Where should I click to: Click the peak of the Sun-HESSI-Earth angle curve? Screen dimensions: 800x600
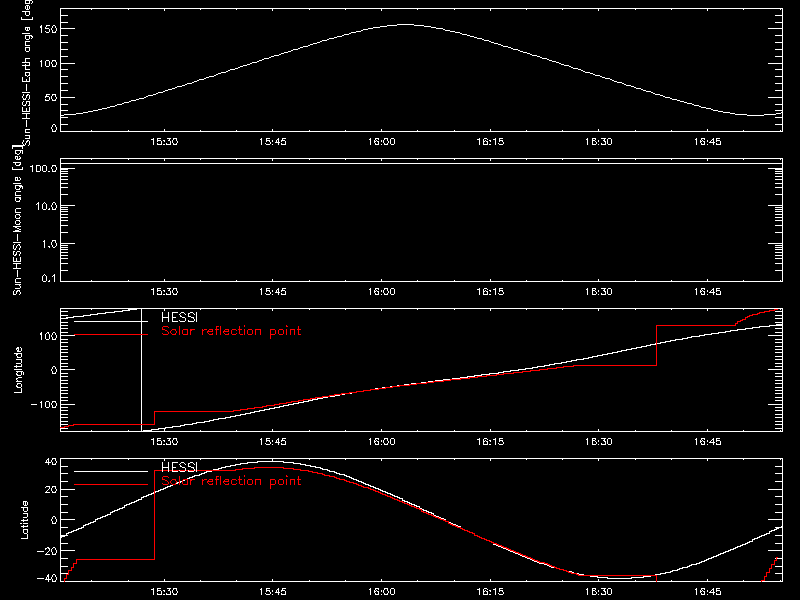[406, 24]
